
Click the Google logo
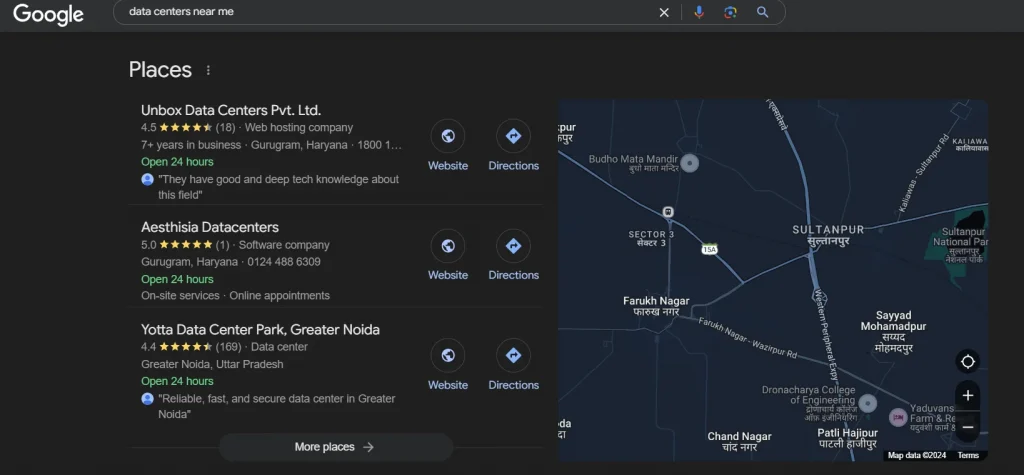click(x=48, y=14)
